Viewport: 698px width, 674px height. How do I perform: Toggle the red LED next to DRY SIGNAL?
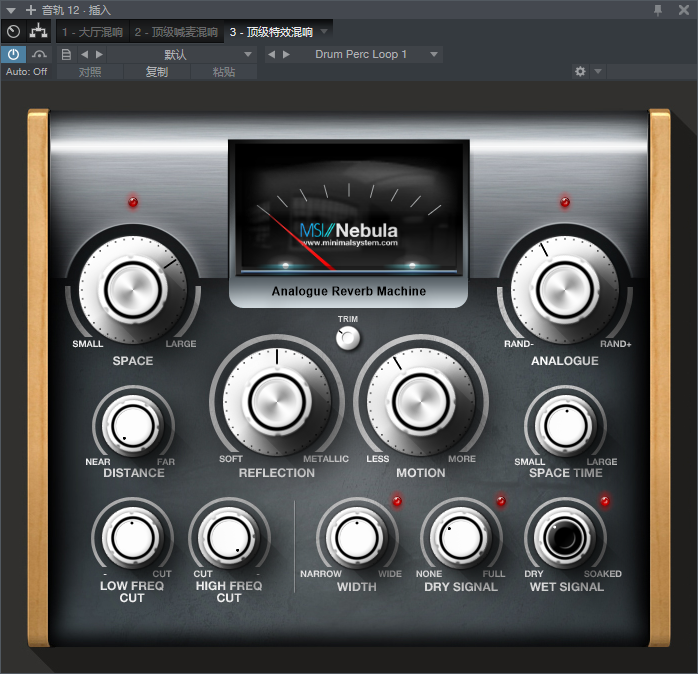(x=501, y=501)
